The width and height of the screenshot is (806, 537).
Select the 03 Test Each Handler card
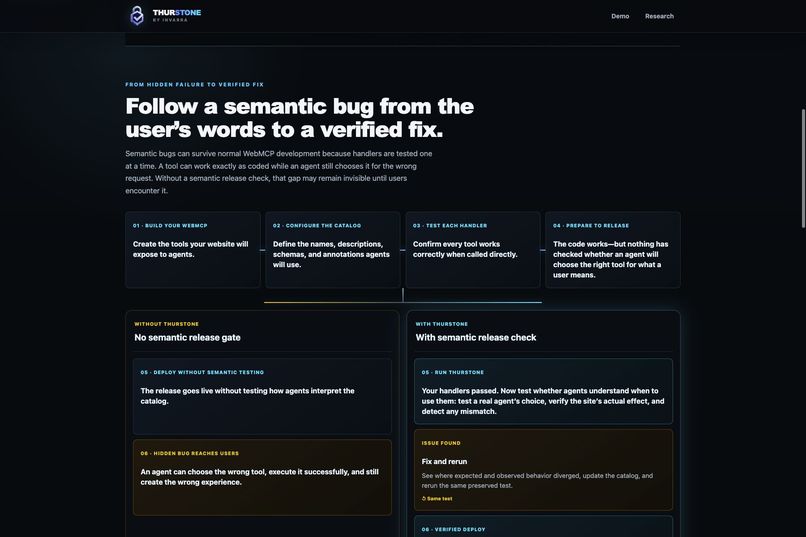pyautogui.click(x=473, y=250)
